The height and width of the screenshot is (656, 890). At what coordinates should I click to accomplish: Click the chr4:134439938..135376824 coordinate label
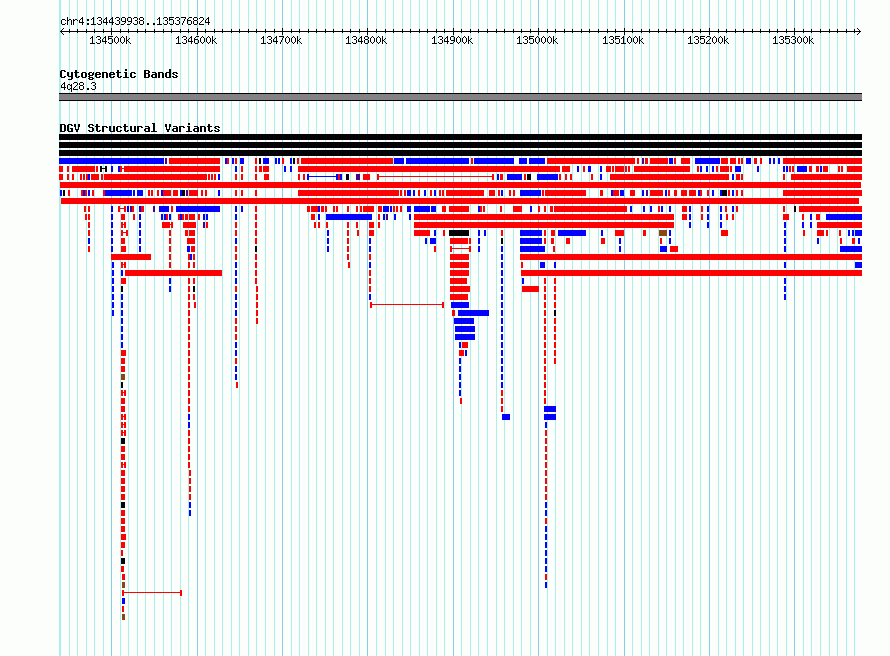(x=135, y=21)
